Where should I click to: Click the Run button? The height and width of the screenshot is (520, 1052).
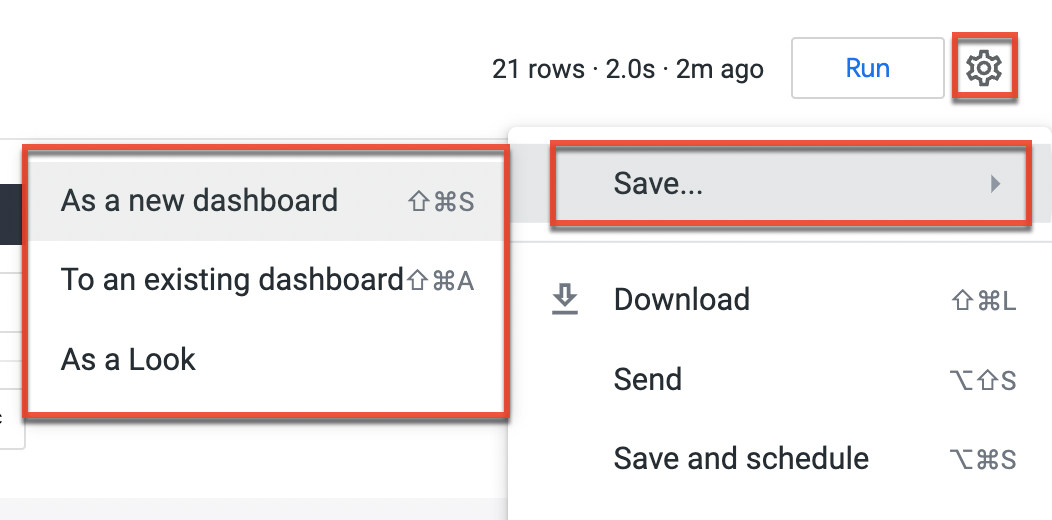click(x=867, y=68)
